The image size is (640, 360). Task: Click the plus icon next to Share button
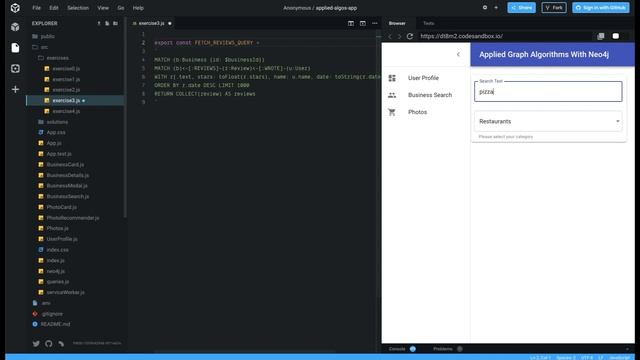click(x=496, y=7)
